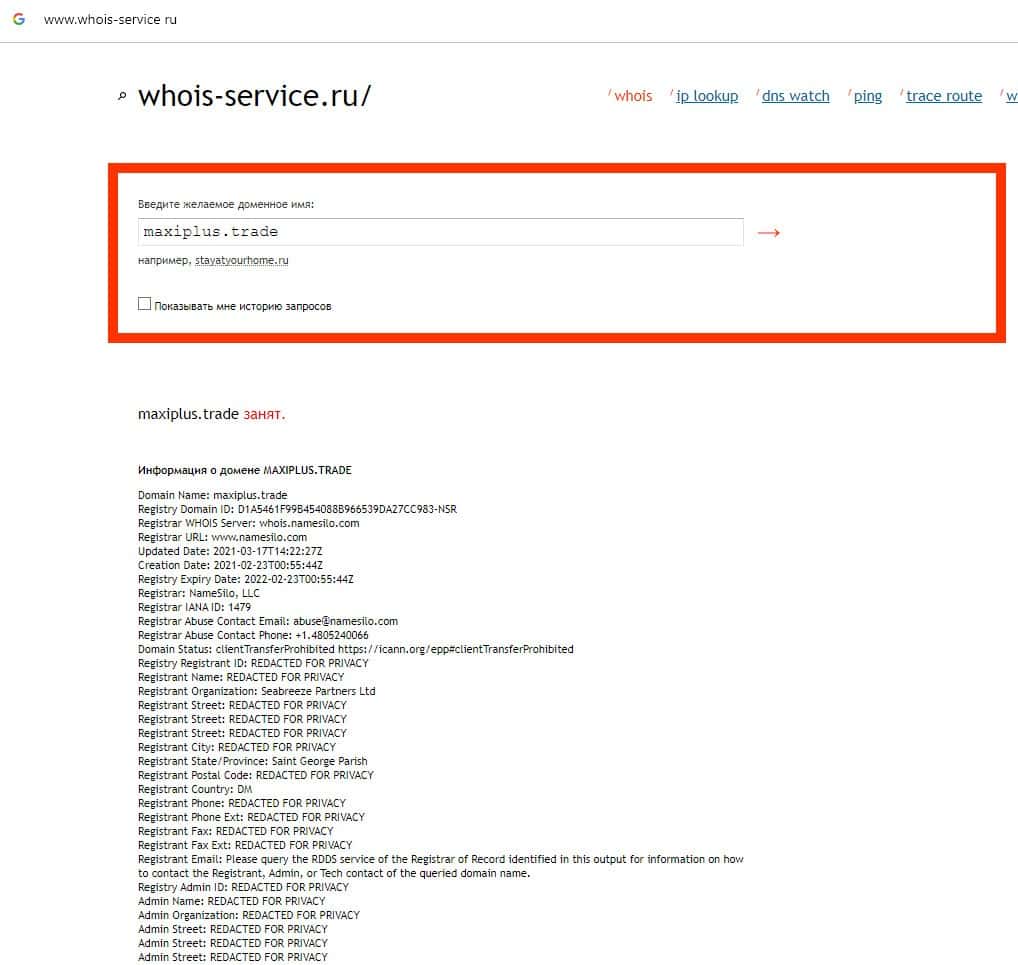Viewport: 1018px width, 965px height.
Task: Open the dns watch navigation link
Action: point(795,96)
